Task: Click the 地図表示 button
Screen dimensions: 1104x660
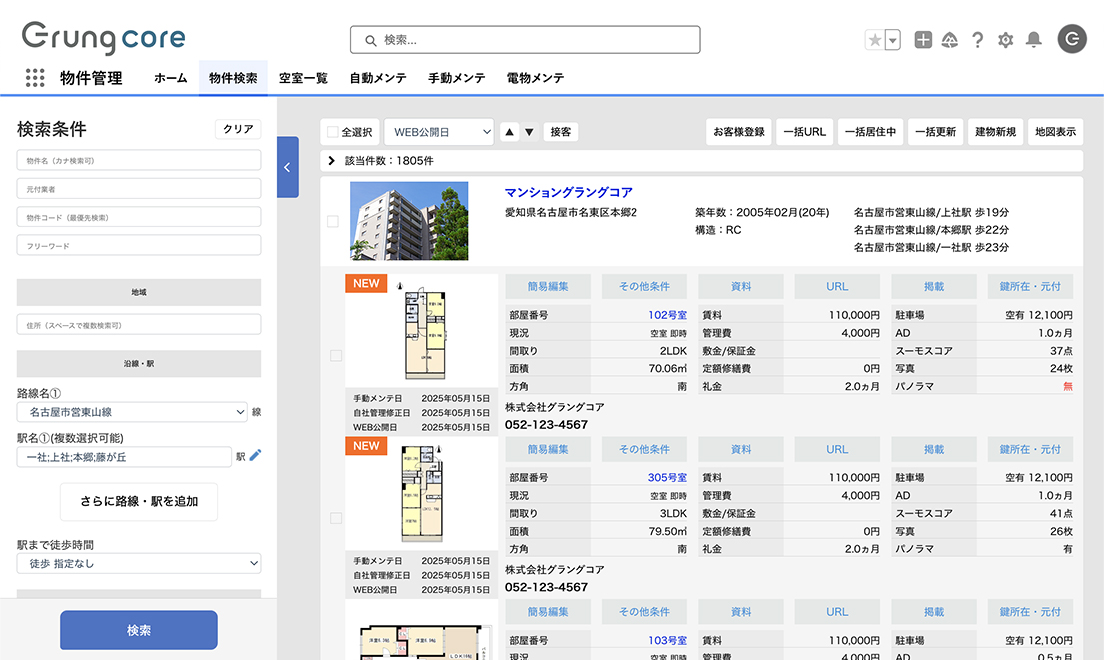Action: (1055, 132)
